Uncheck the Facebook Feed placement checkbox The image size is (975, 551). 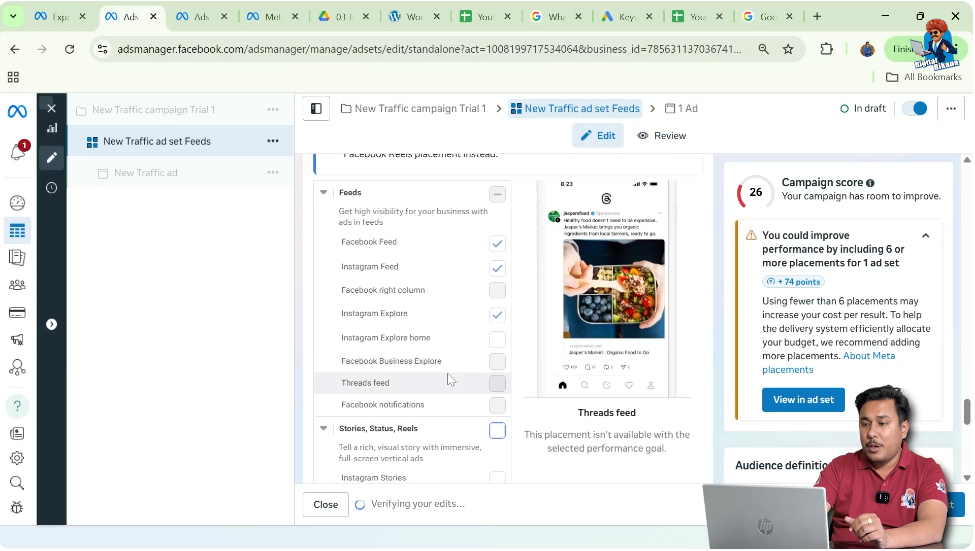(497, 243)
